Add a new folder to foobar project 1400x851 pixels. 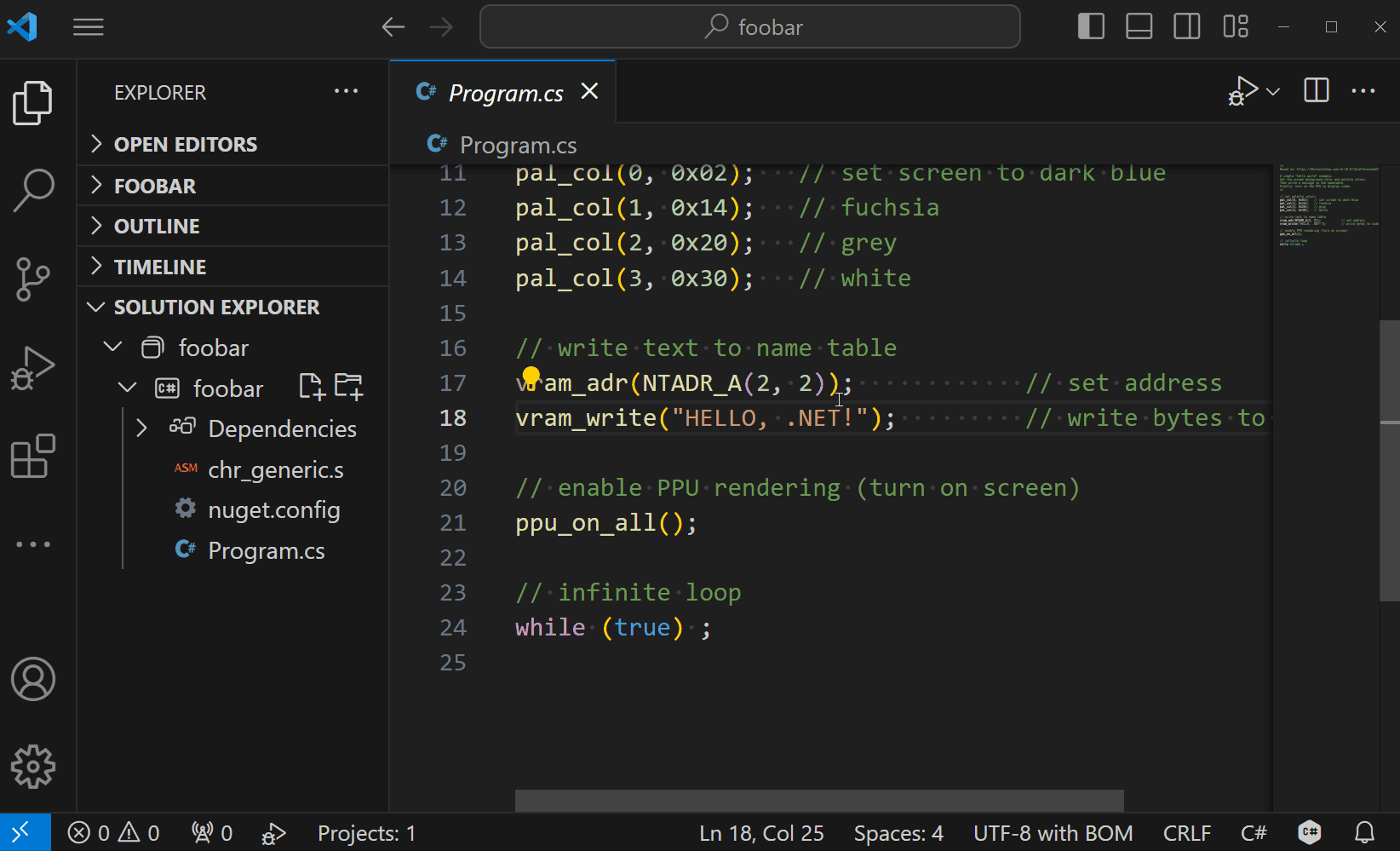[x=348, y=387]
